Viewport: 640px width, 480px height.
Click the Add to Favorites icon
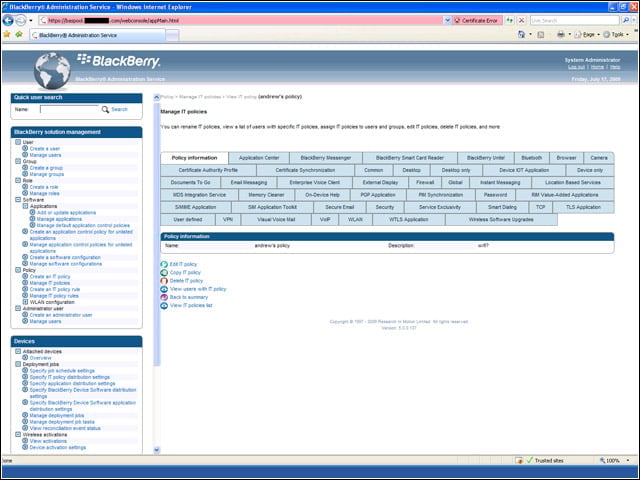[19, 35]
